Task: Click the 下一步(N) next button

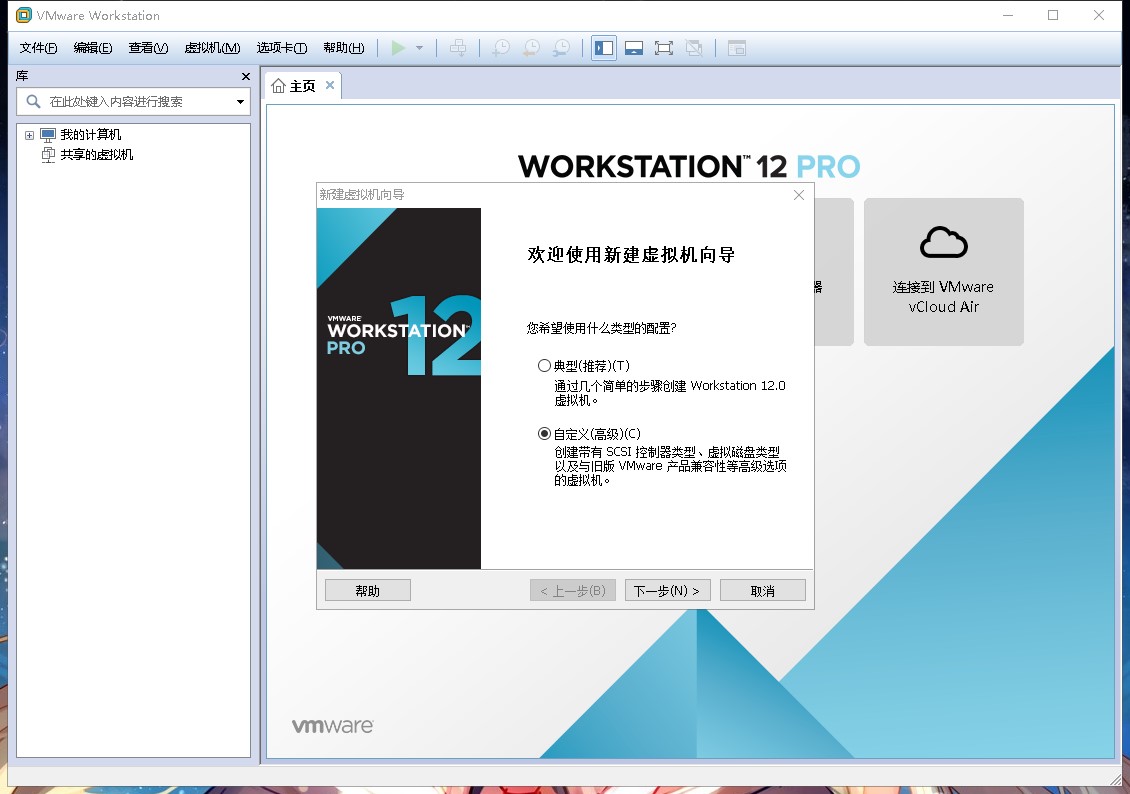Action: pos(667,591)
